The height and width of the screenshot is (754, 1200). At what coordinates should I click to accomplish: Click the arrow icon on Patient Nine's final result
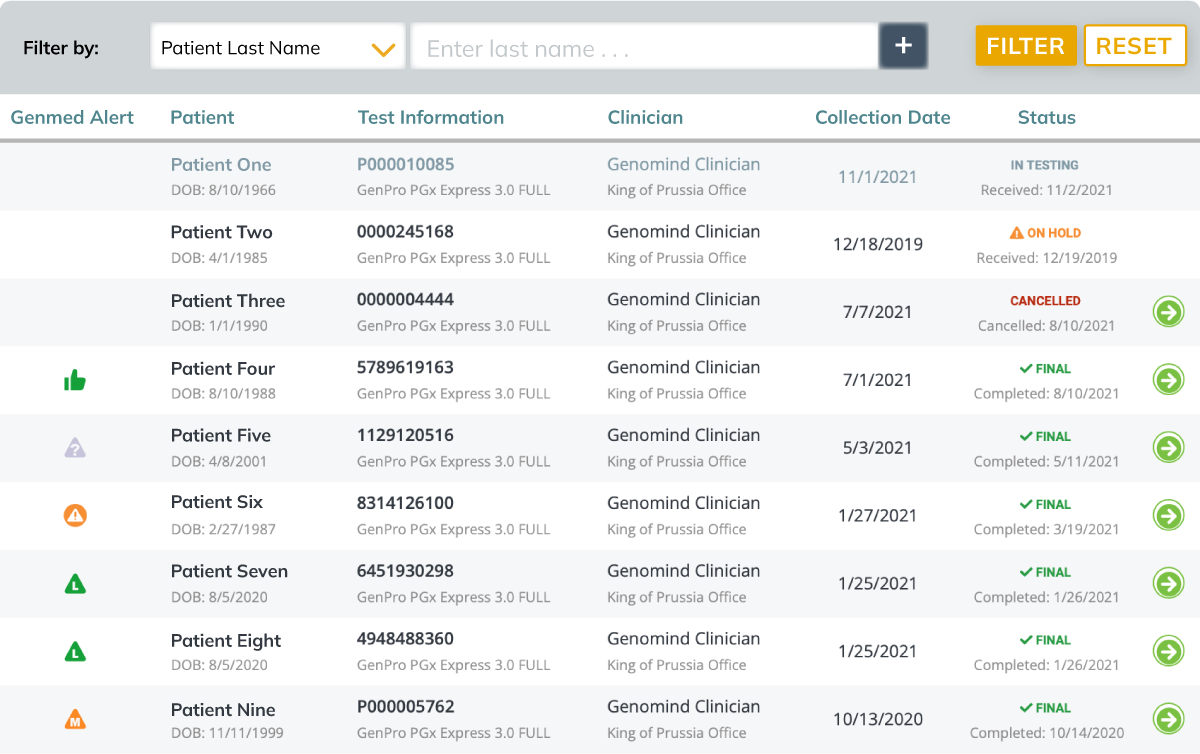pos(1168,719)
